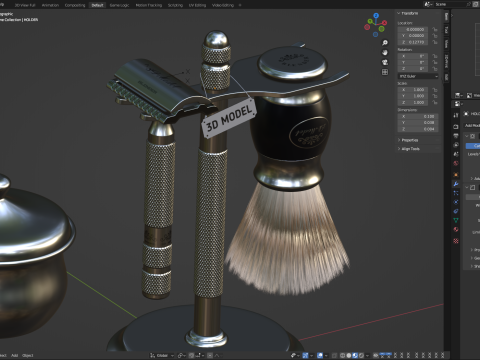The image size is (480, 360).
Task: Open the Modifiers wrench tab icon
Action: coord(456,184)
